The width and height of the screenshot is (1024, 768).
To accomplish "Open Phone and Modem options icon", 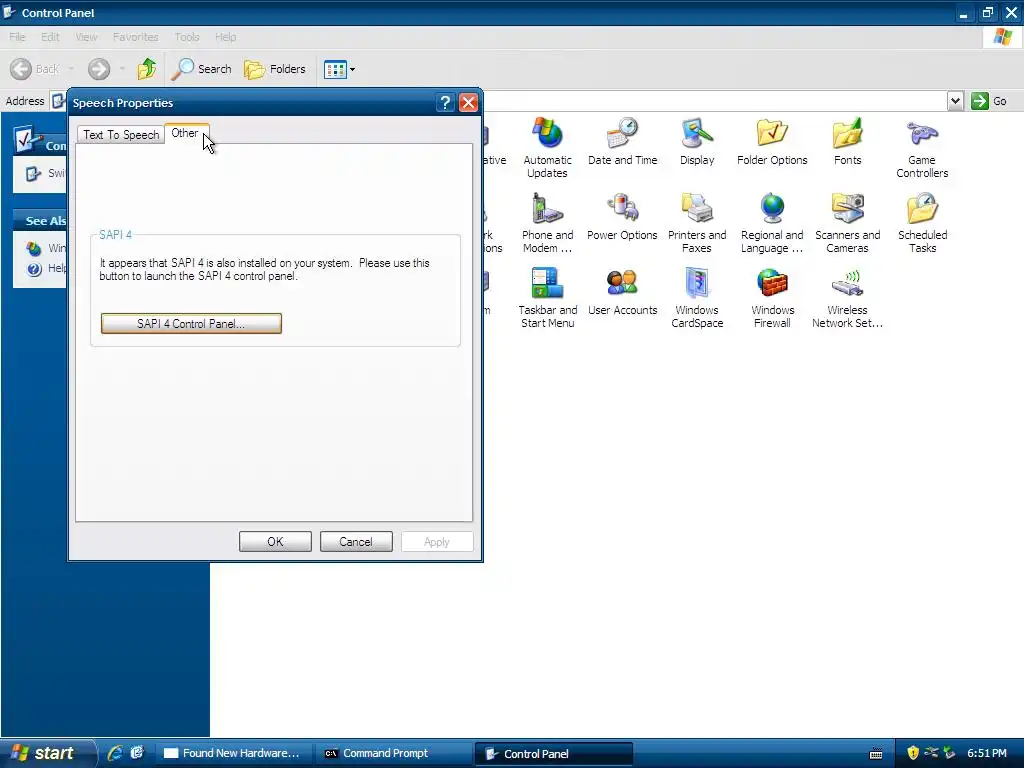I will (x=547, y=223).
